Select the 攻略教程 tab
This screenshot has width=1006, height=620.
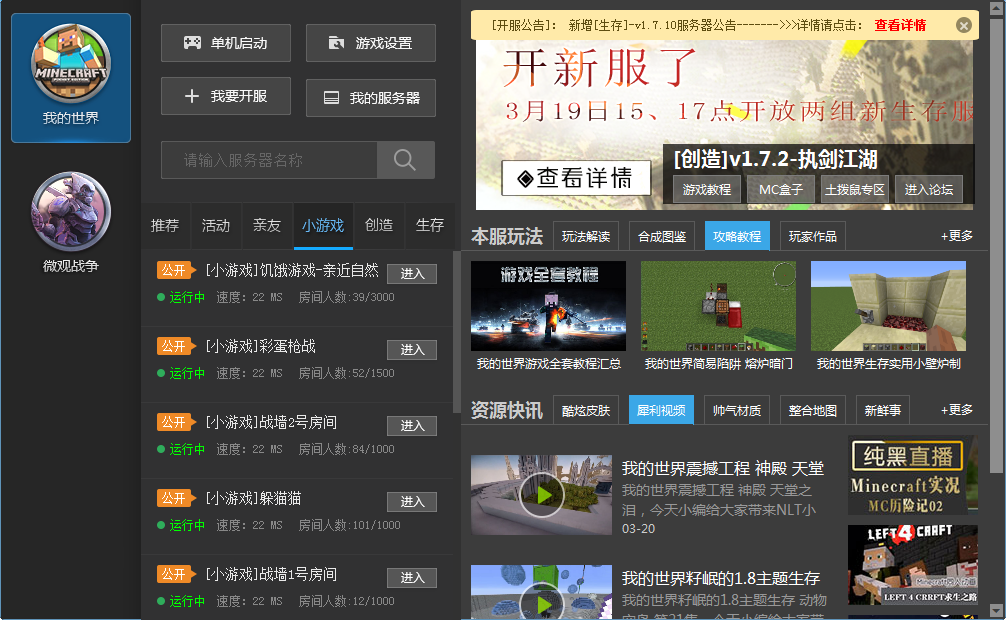[x=737, y=236]
